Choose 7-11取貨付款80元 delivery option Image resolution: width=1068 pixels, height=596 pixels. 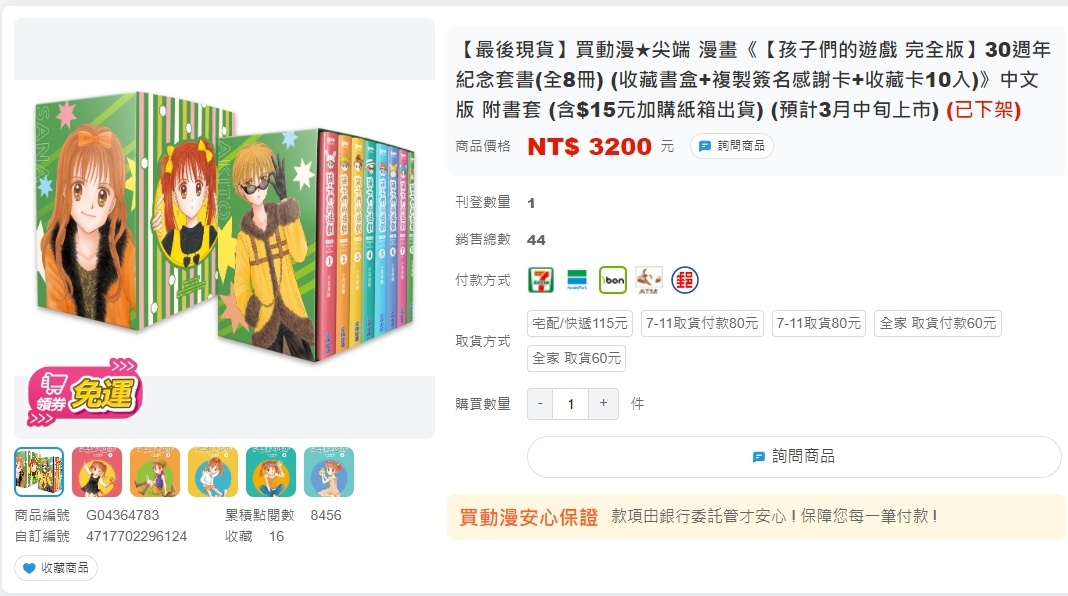702,323
